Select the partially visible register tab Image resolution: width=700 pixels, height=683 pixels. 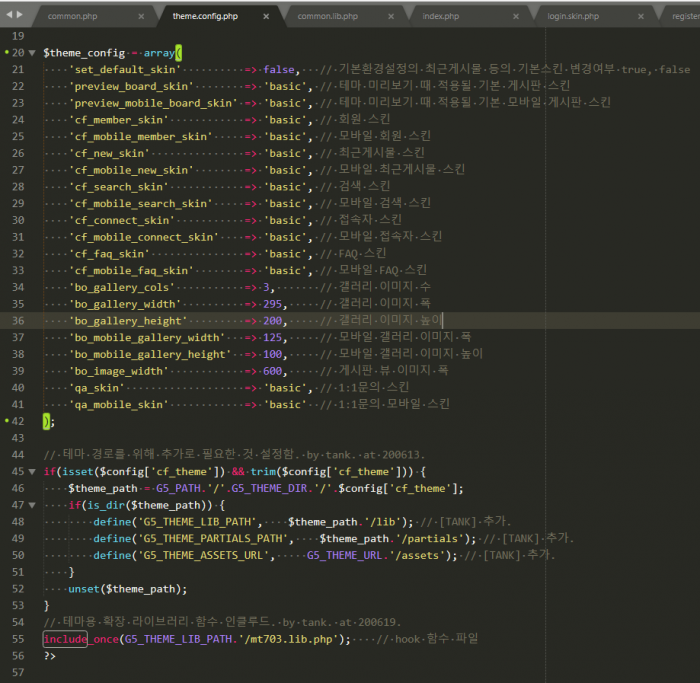click(x=685, y=17)
